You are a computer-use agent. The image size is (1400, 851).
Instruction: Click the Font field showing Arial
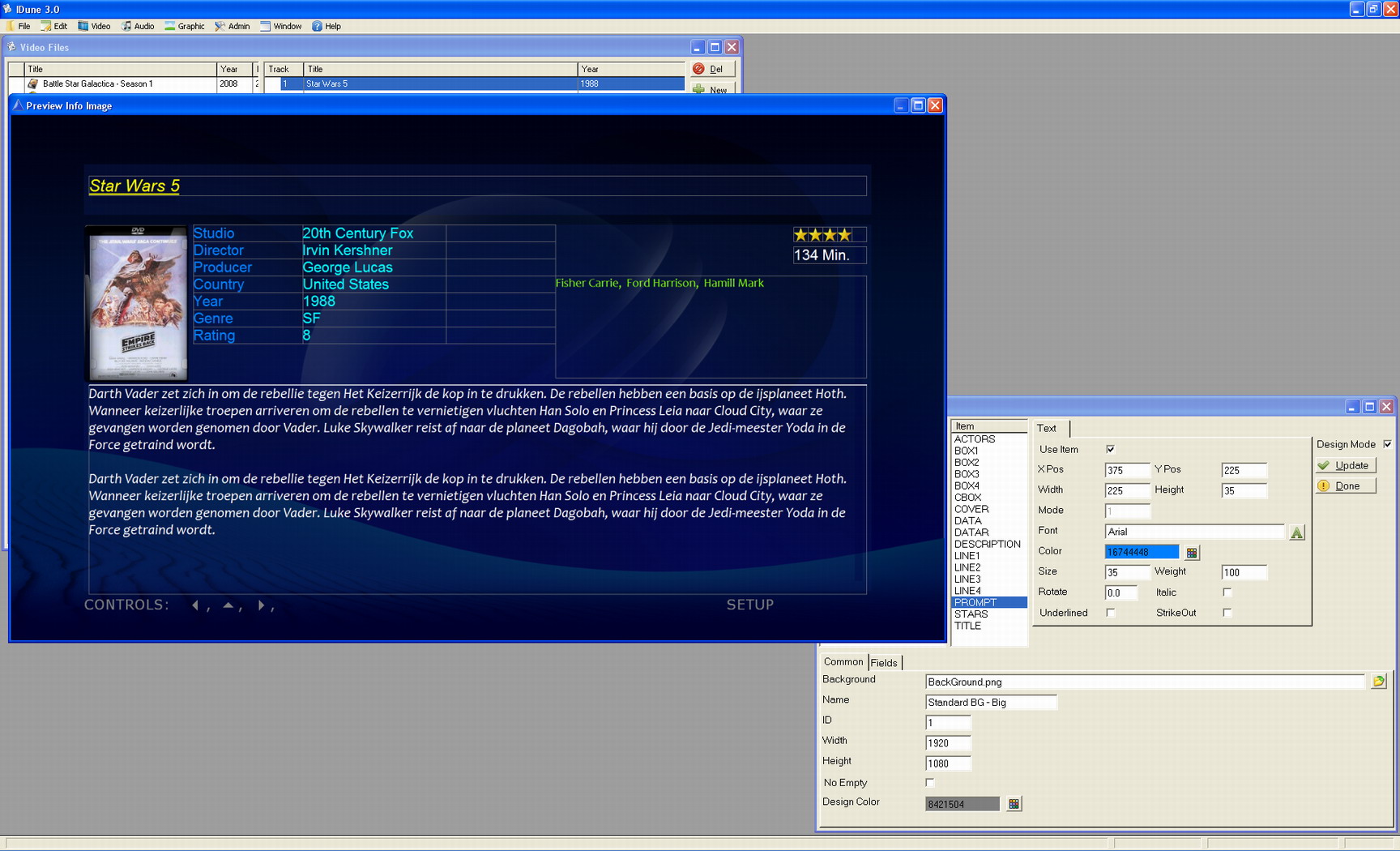1195,532
